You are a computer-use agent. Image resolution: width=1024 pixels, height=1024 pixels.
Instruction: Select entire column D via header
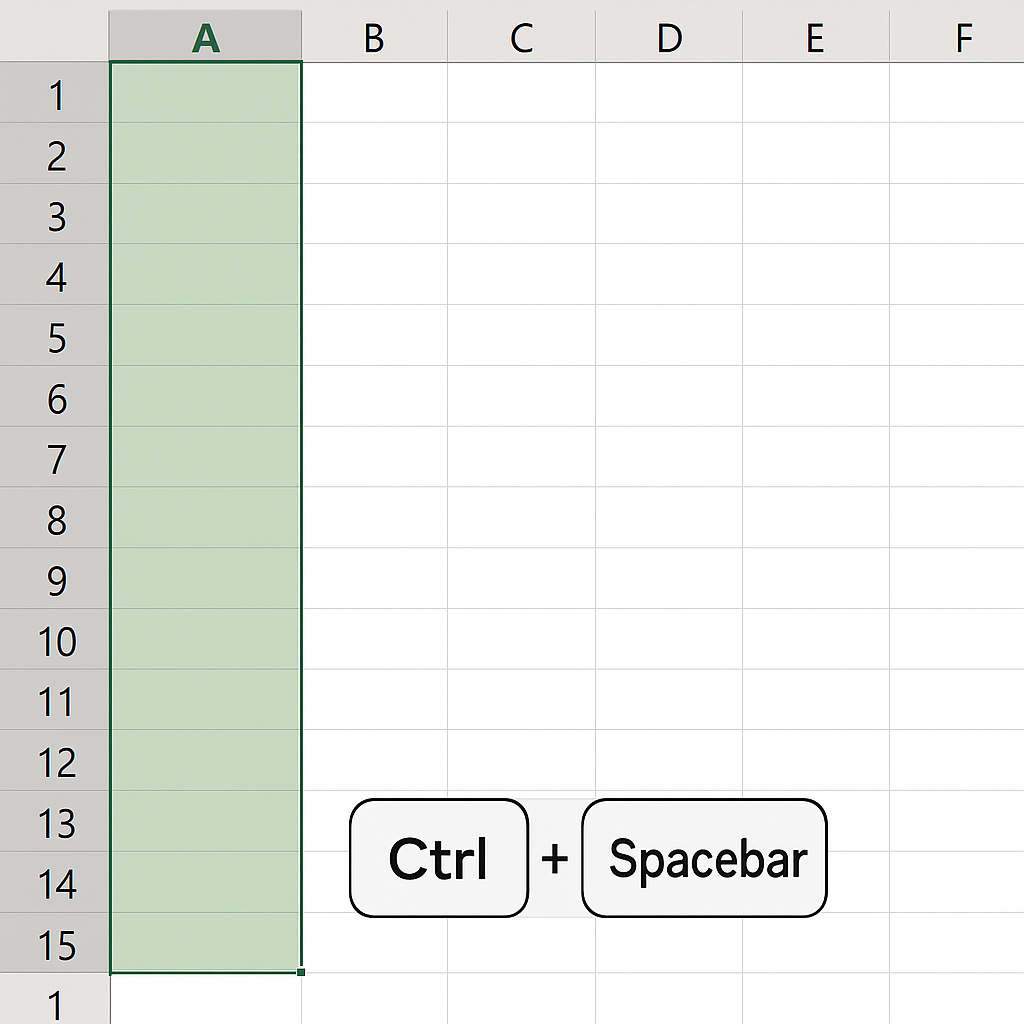(669, 37)
